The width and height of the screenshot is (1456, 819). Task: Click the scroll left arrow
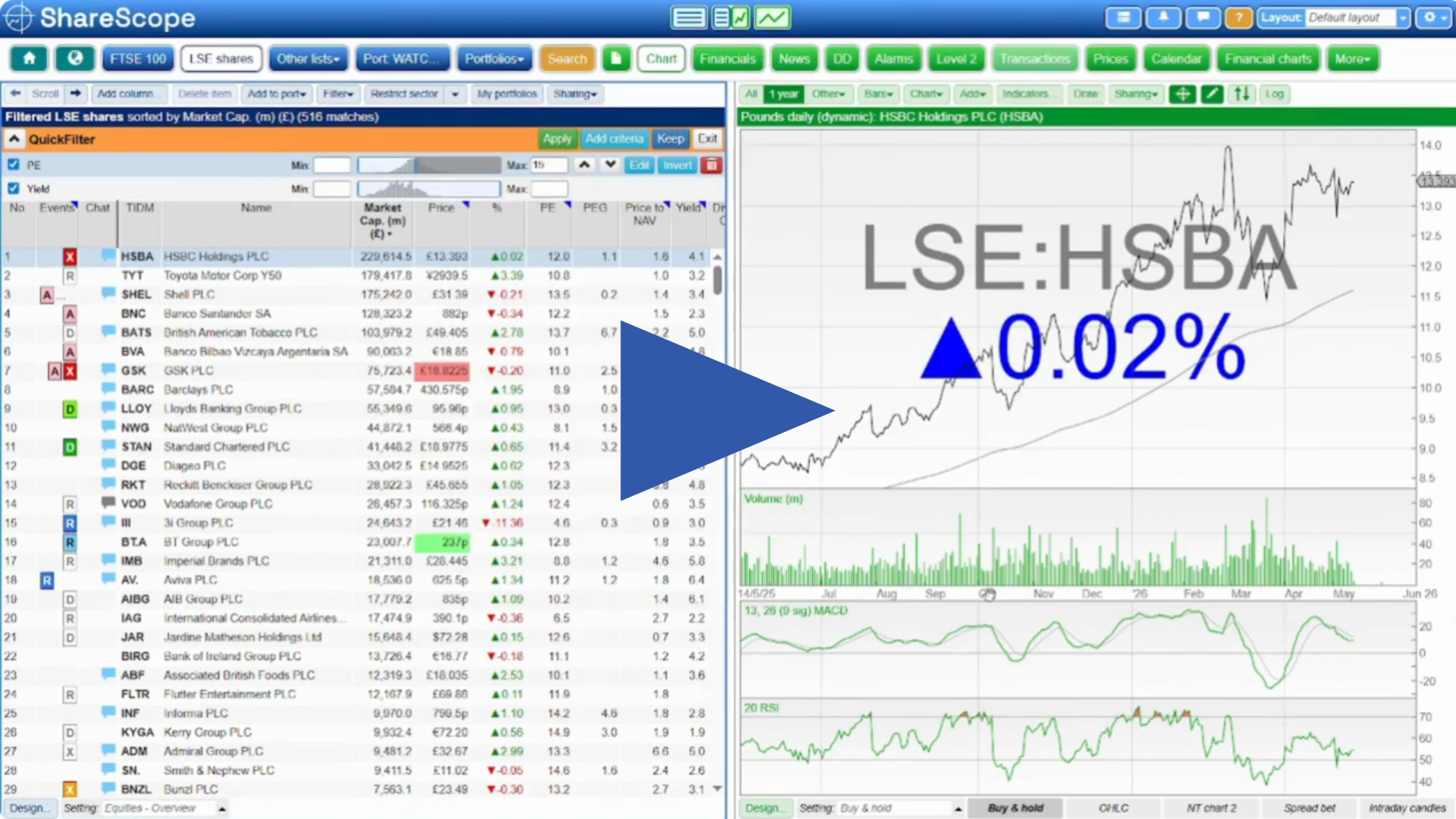(x=15, y=93)
